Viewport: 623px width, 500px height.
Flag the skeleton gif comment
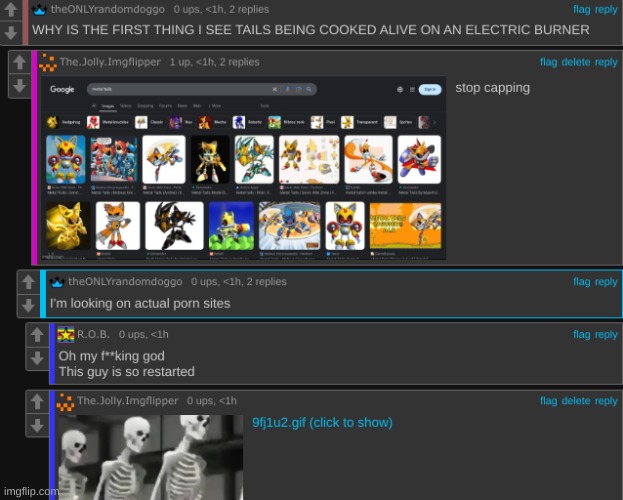coord(548,401)
